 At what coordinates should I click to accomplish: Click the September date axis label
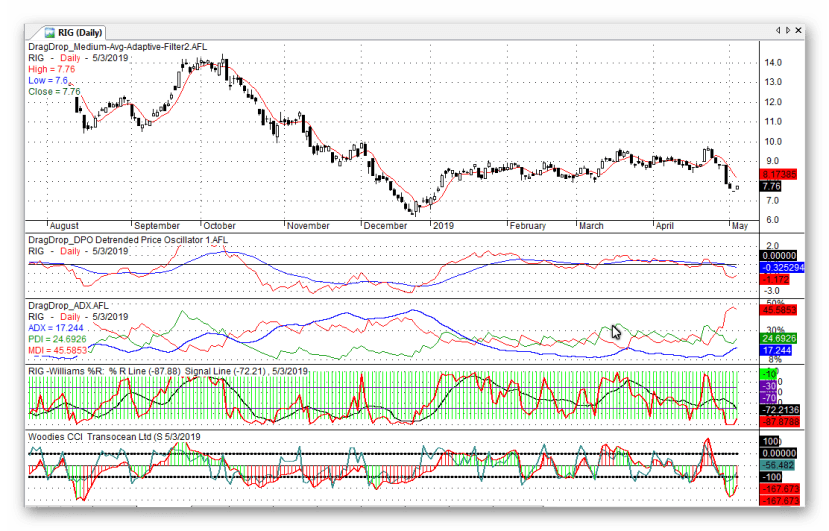(x=156, y=226)
